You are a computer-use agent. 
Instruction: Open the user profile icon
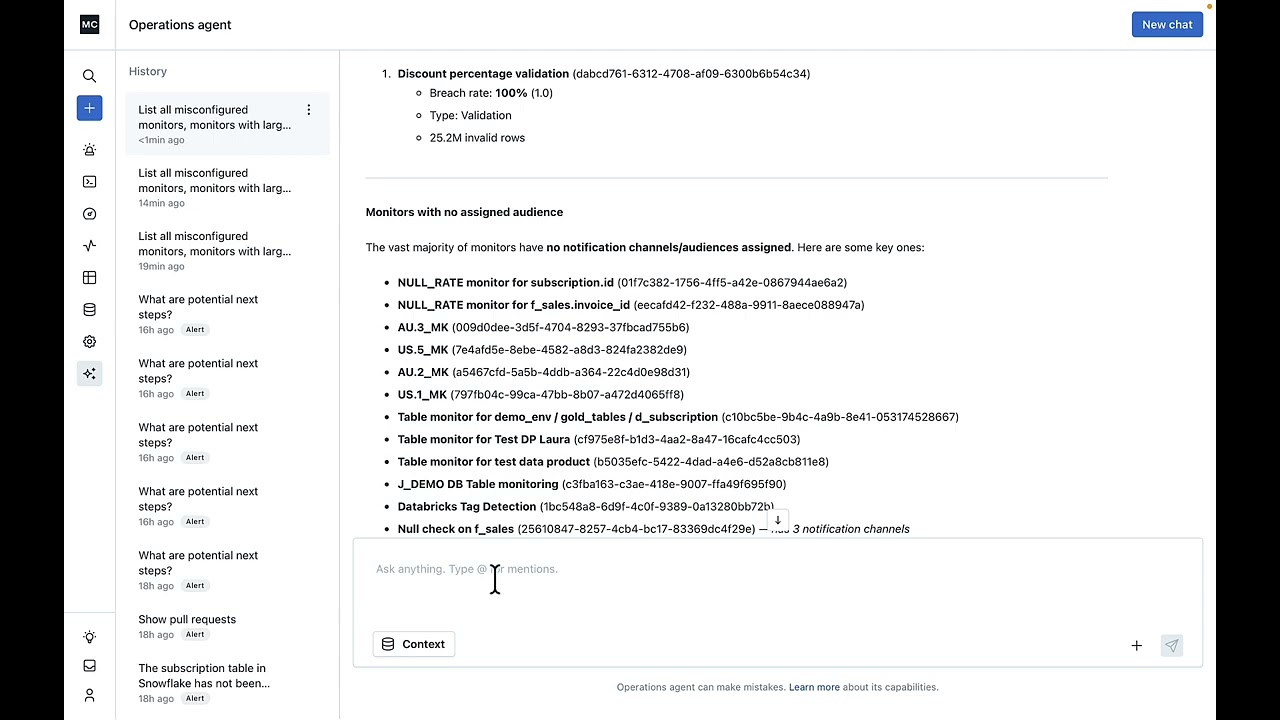[89, 695]
